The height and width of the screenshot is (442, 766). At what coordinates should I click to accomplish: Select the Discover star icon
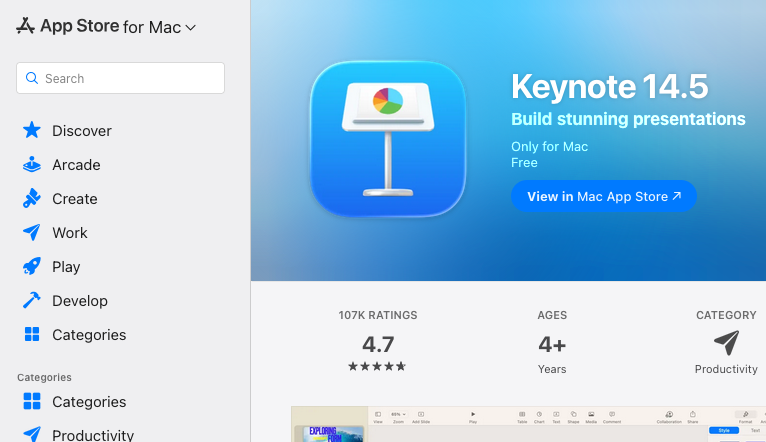(32, 130)
